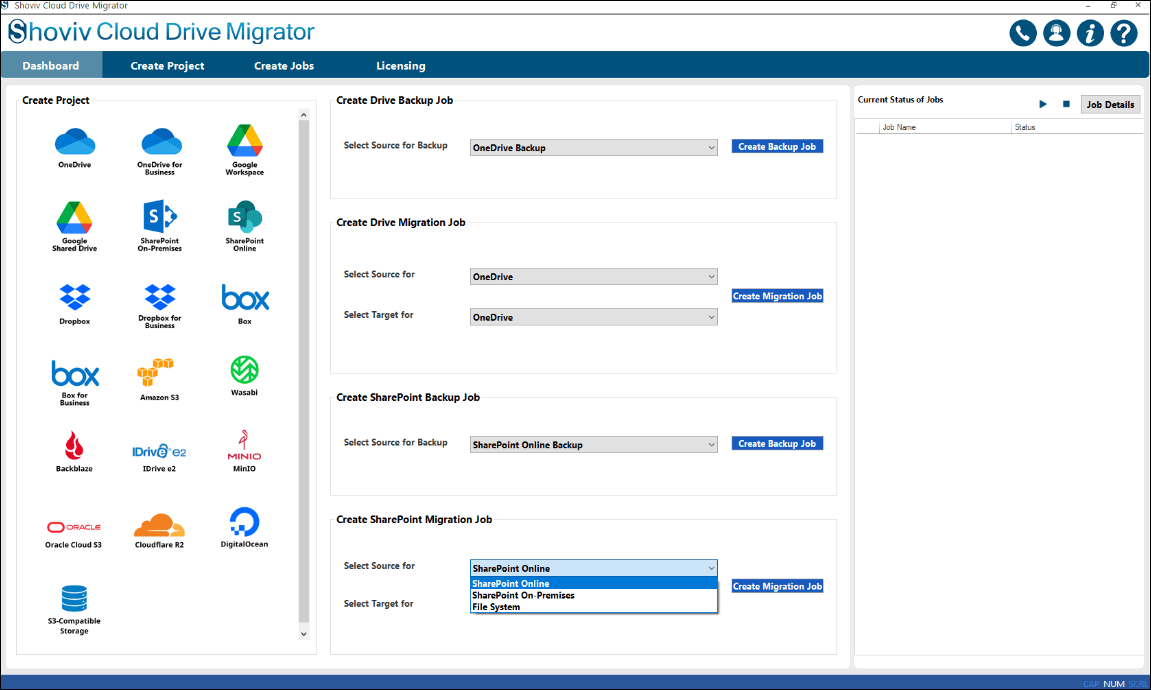Open the Dropbox for Business icon
1151x690 pixels.
[x=160, y=297]
